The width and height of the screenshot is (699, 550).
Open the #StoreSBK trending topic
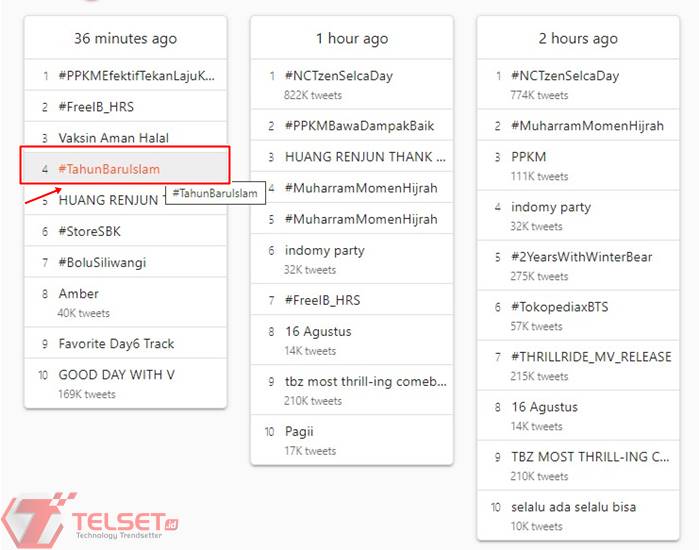(x=92, y=231)
